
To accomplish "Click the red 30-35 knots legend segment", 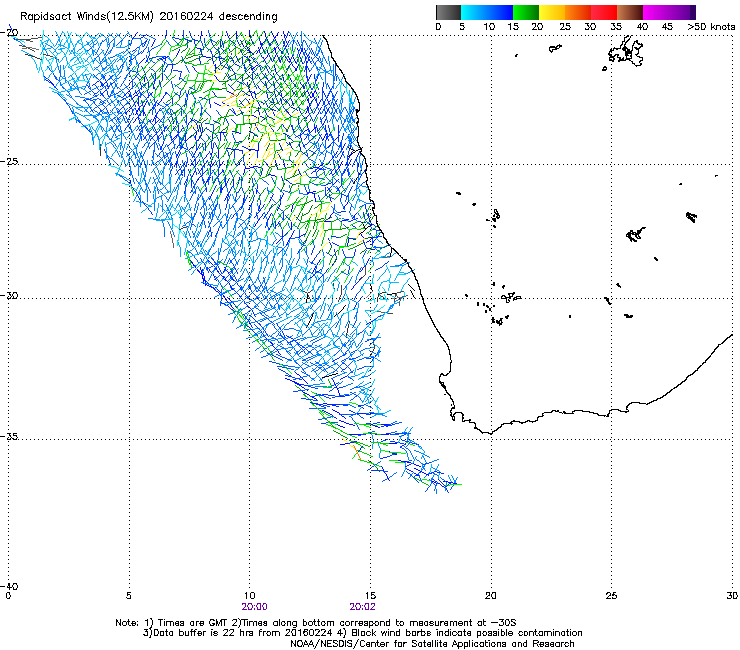I will (604, 12).
